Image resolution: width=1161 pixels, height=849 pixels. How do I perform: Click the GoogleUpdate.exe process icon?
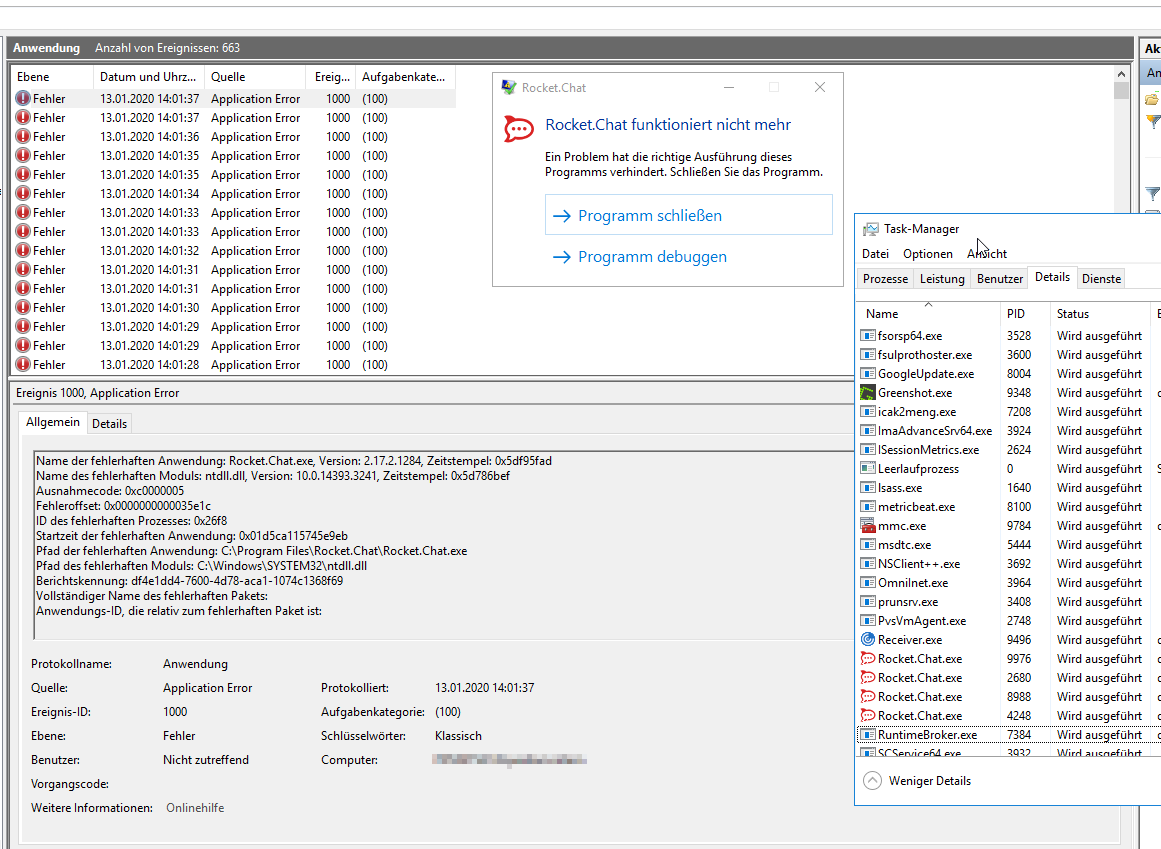(x=868, y=374)
